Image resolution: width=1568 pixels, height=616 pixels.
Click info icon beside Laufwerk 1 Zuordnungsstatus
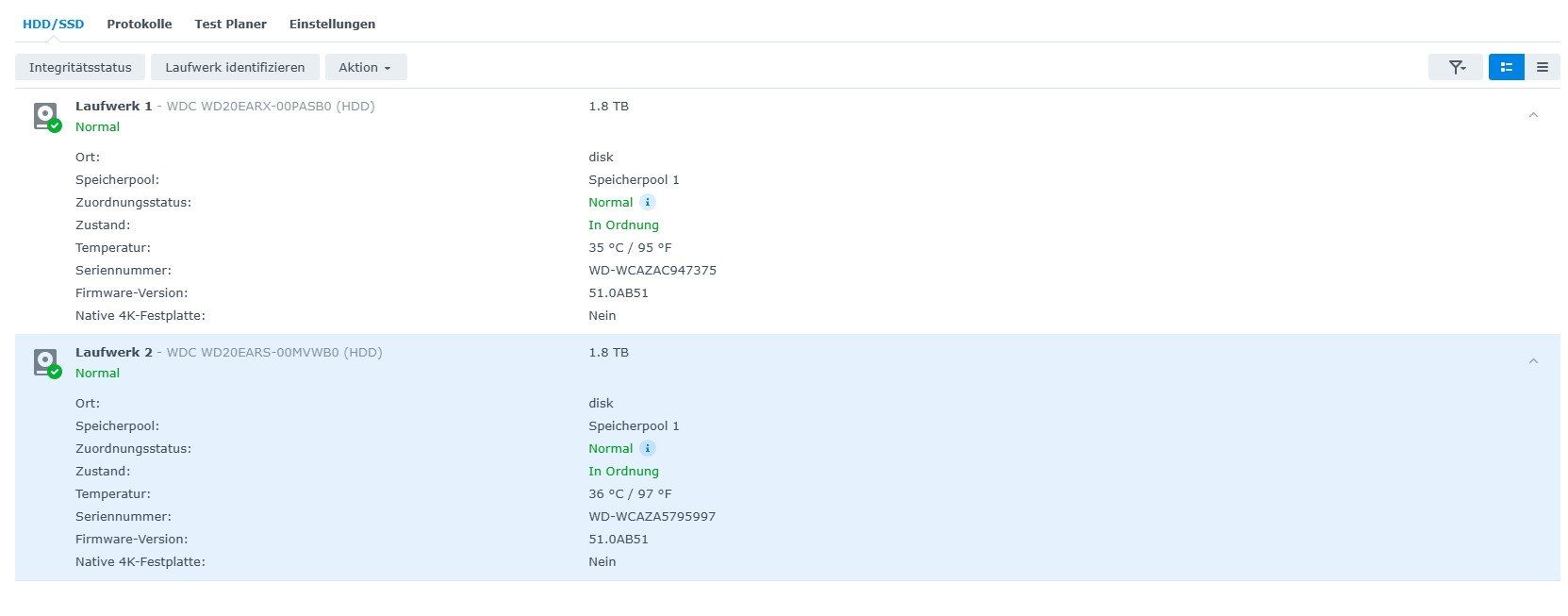pyautogui.click(x=647, y=202)
